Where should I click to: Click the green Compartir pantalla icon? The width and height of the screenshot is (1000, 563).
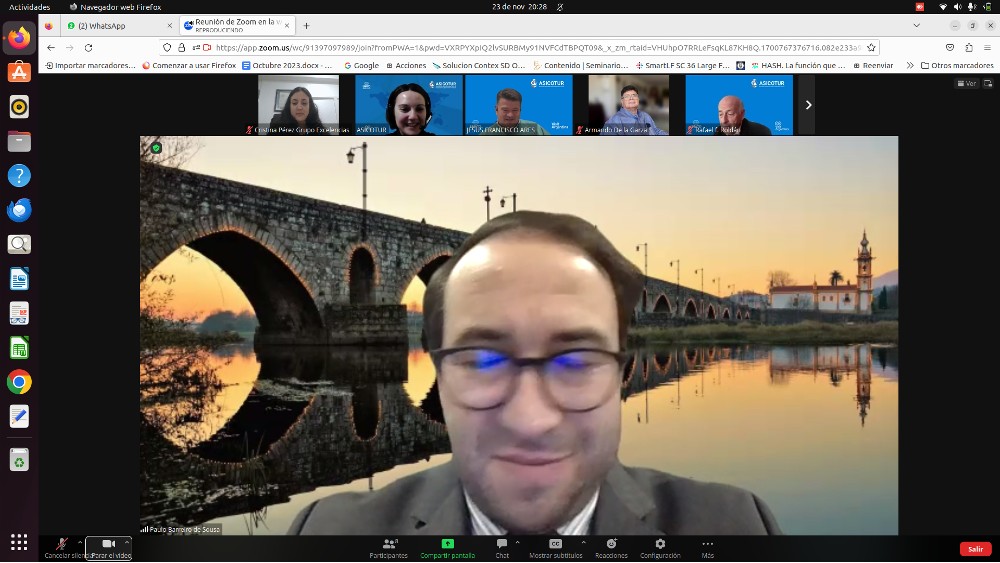click(x=447, y=544)
